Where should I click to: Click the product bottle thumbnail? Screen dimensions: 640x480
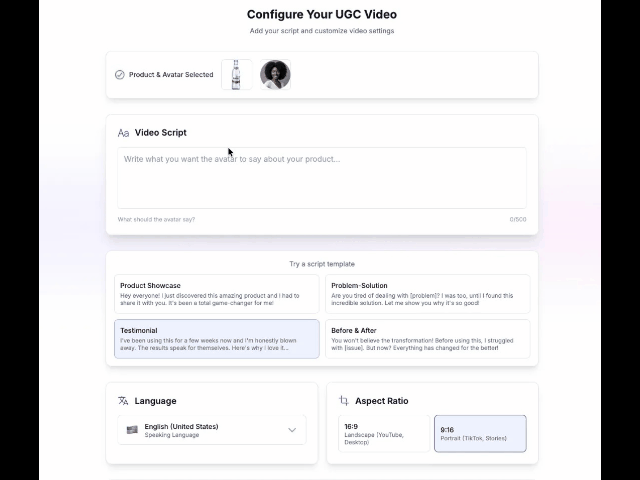[x=236, y=75]
